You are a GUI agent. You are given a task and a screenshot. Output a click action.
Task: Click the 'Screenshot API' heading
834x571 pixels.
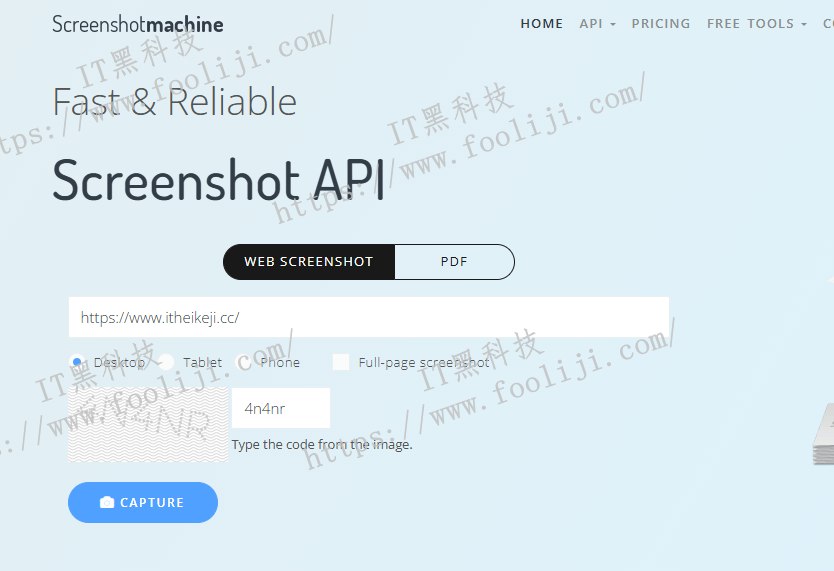219,180
